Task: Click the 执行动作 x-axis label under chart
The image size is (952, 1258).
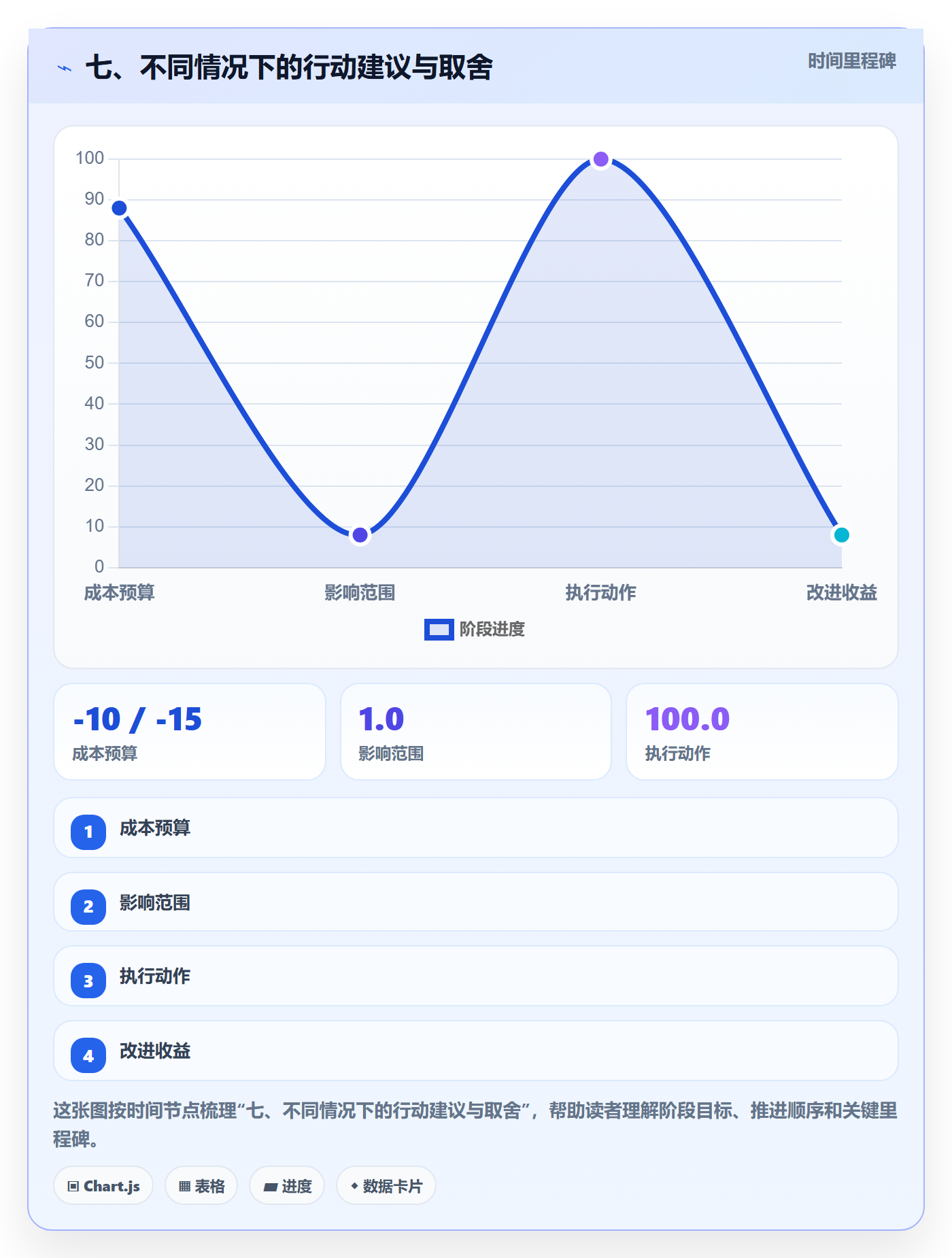Action: pyautogui.click(x=601, y=593)
